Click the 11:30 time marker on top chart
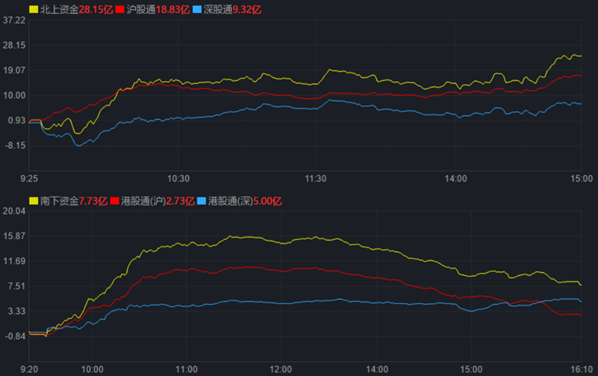This screenshot has width=598, height=376. 315,178
